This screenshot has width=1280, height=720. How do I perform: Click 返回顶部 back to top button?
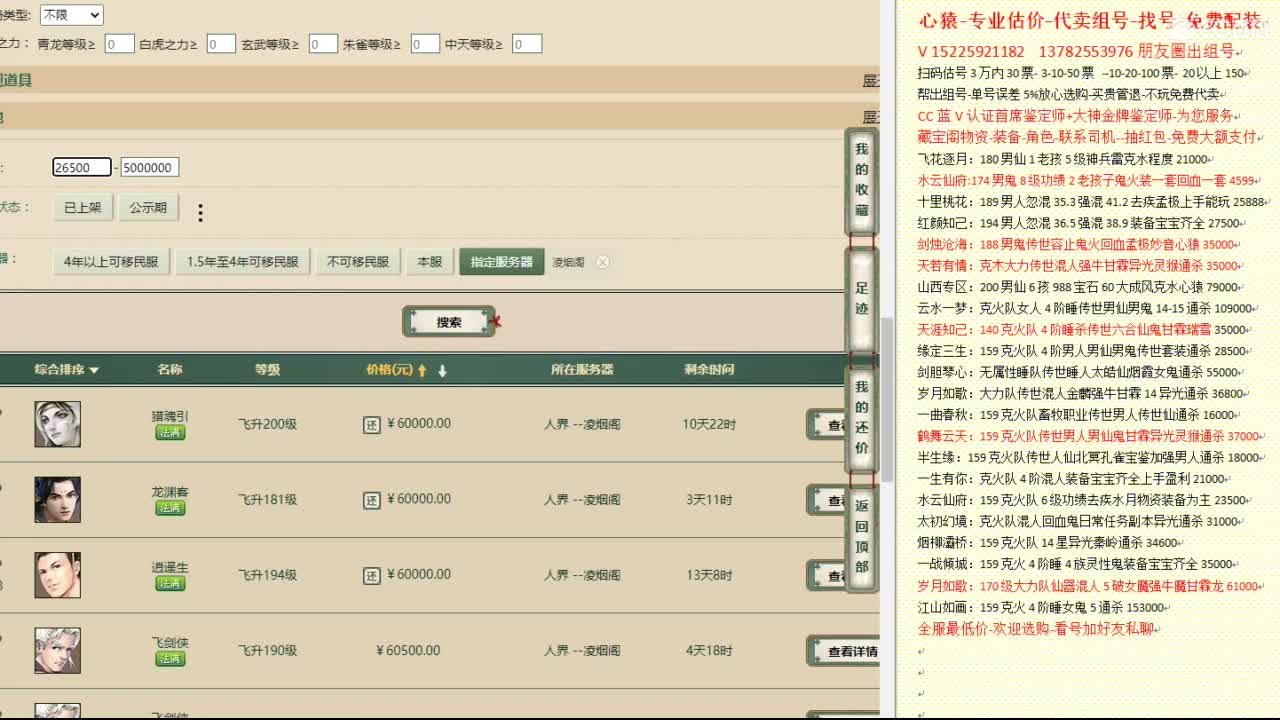point(862,538)
